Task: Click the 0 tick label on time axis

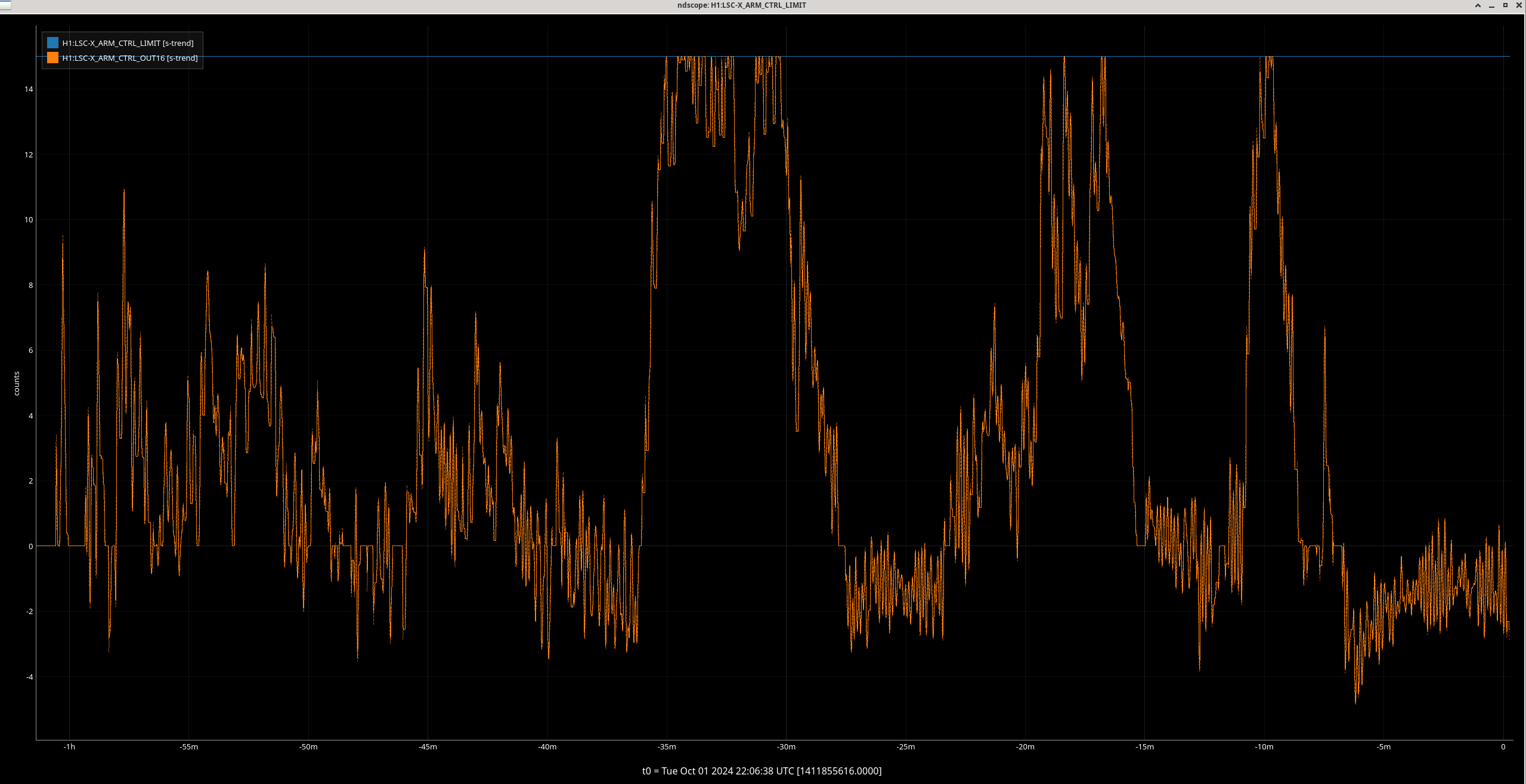Action: [x=1503, y=747]
